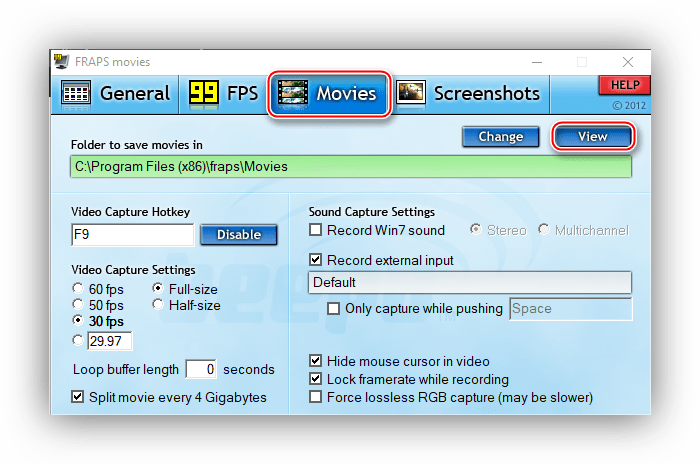Click the yellow 99 FPS counter icon
Viewport: 700px width, 464px height.
click(x=204, y=92)
